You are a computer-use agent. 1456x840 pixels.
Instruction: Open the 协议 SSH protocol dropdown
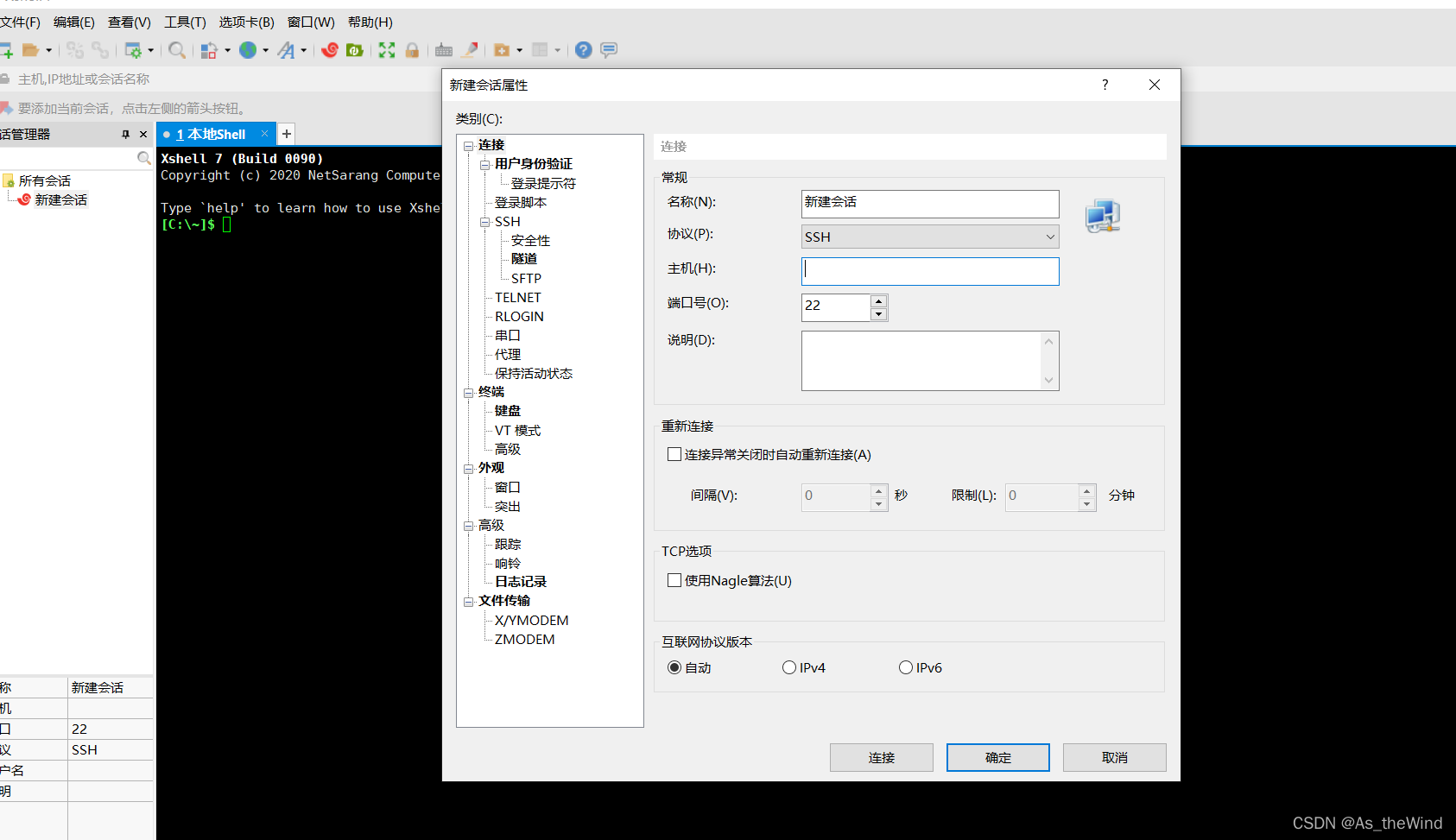[930, 237]
